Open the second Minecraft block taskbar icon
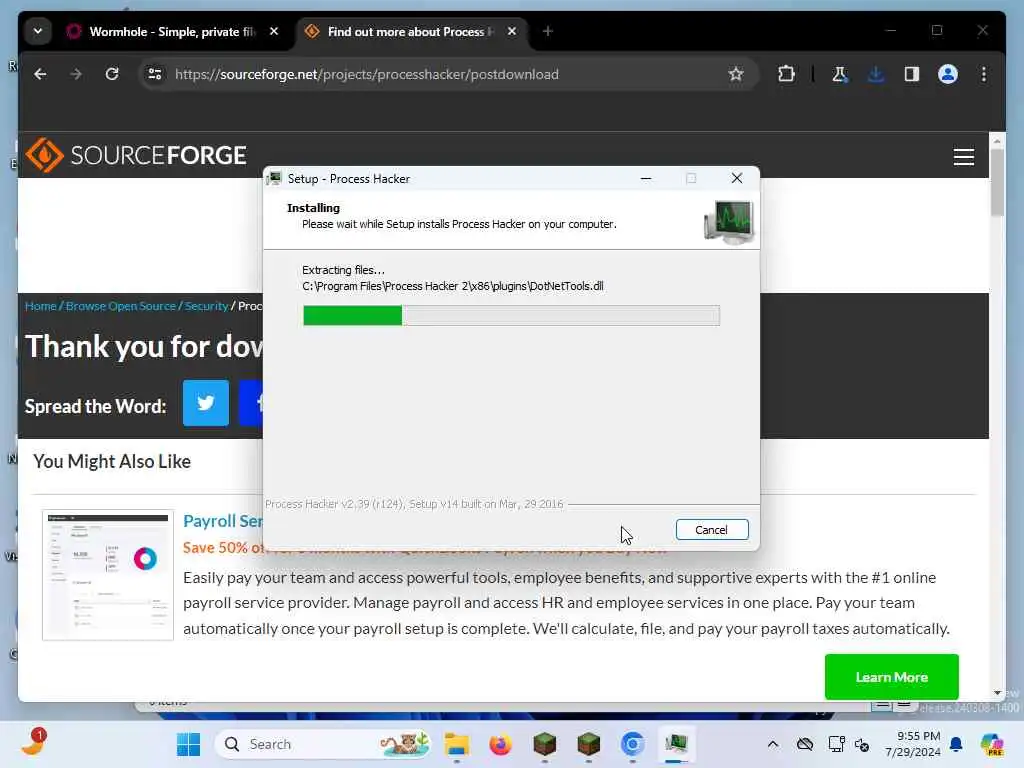This screenshot has width=1024, height=768. click(x=588, y=744)
